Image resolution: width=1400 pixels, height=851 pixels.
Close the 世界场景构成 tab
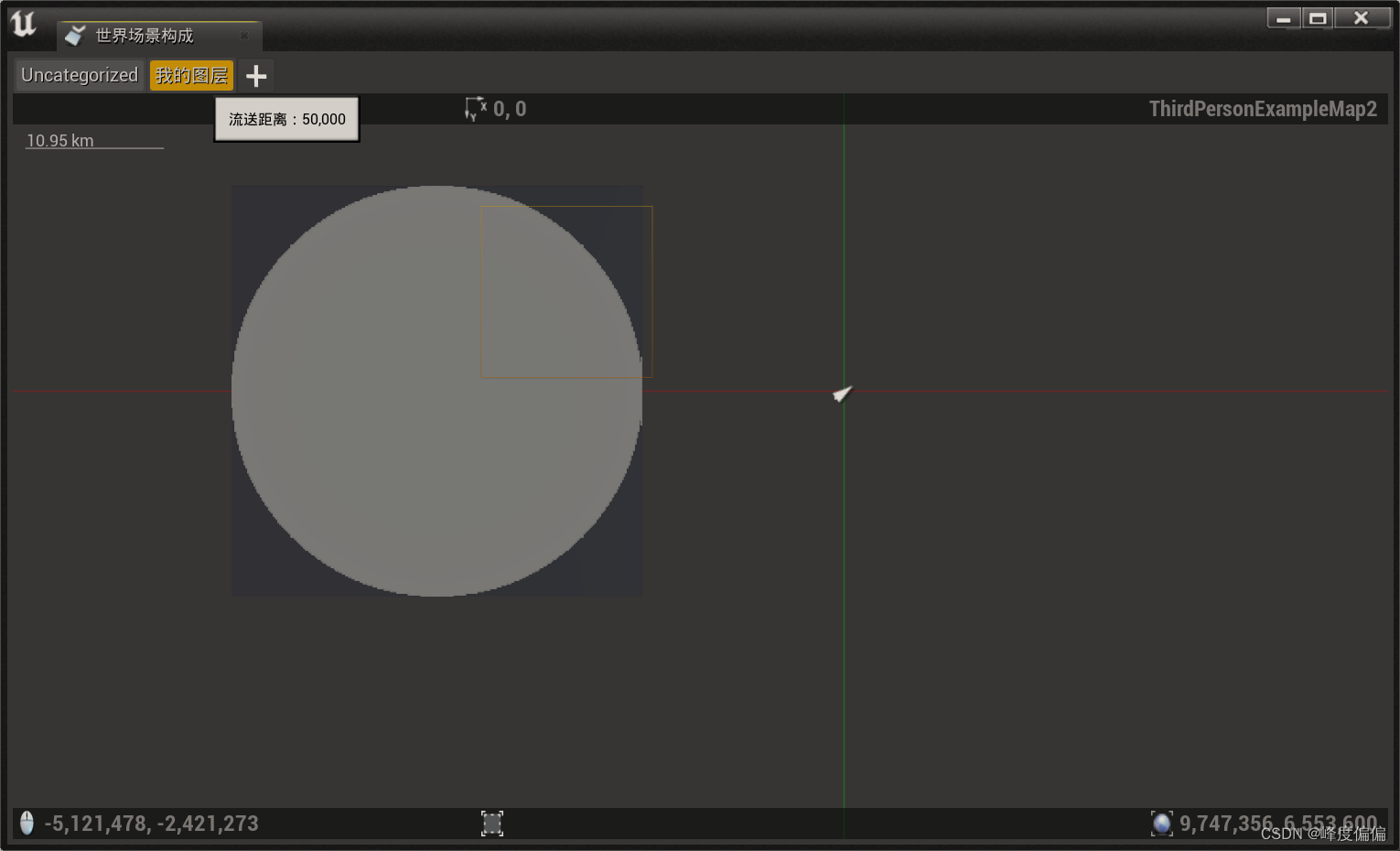click(x=244, y=36)
